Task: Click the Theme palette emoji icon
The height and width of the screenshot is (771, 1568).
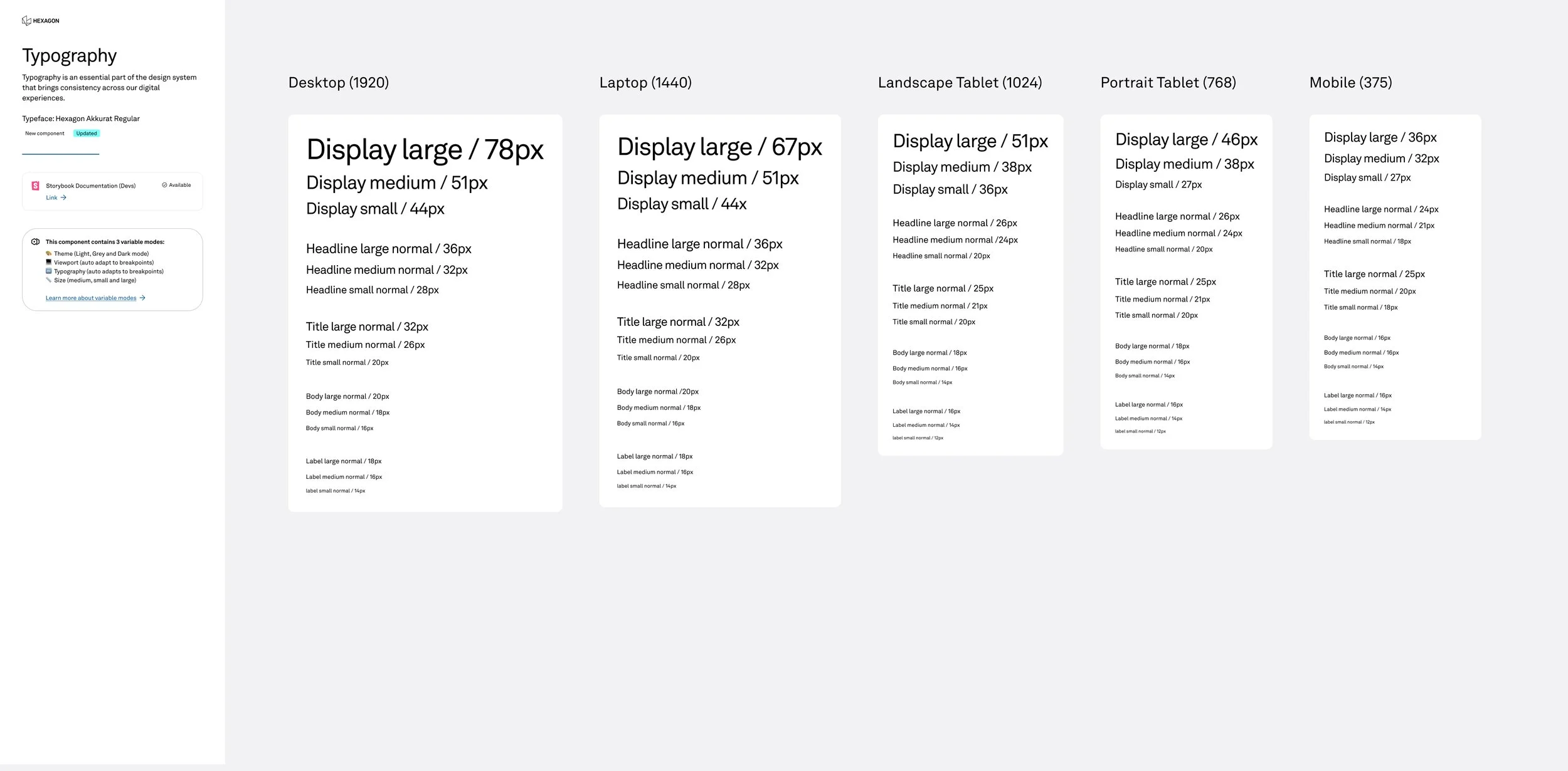Action: tap(48, 254)
